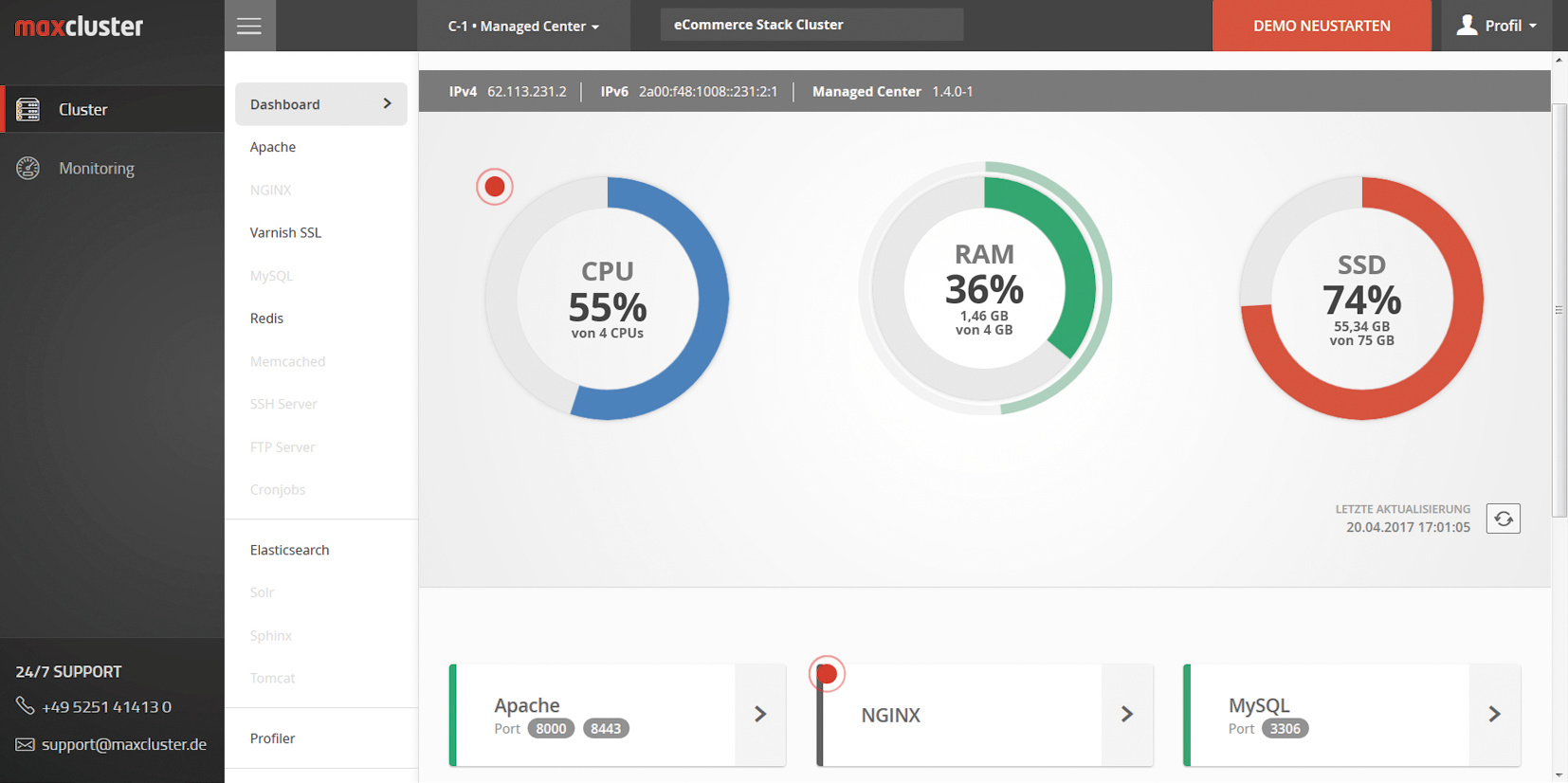This screenshot has width=1568, height=783.
Task: Open SSH Server menu item
Action: click(283, 404)
